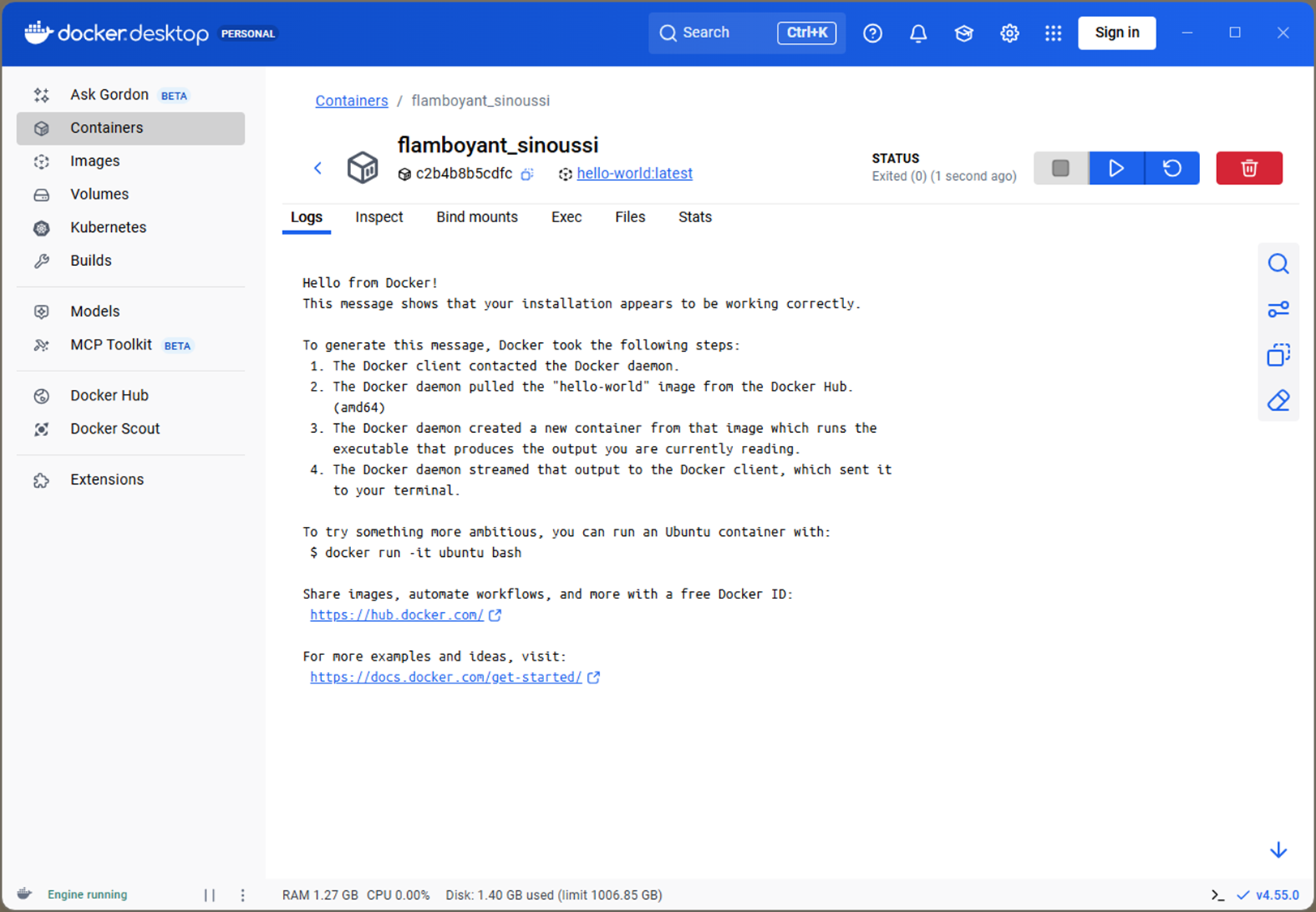Click the Search field in header
Screen dimensions: 1316x912
[747, 33]
